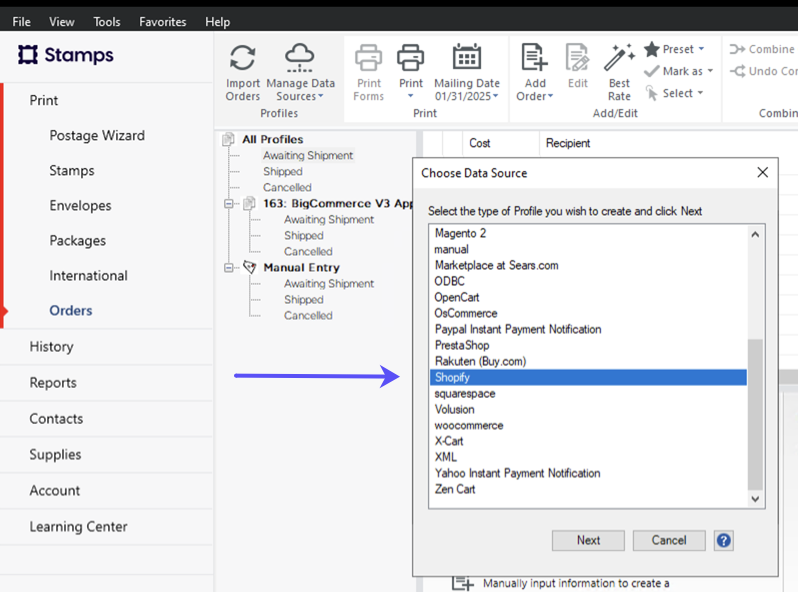The height and width of the screenshot is (592, 798).
Task: Open the Mark as dropdown arrow
Action: [710, 71]
